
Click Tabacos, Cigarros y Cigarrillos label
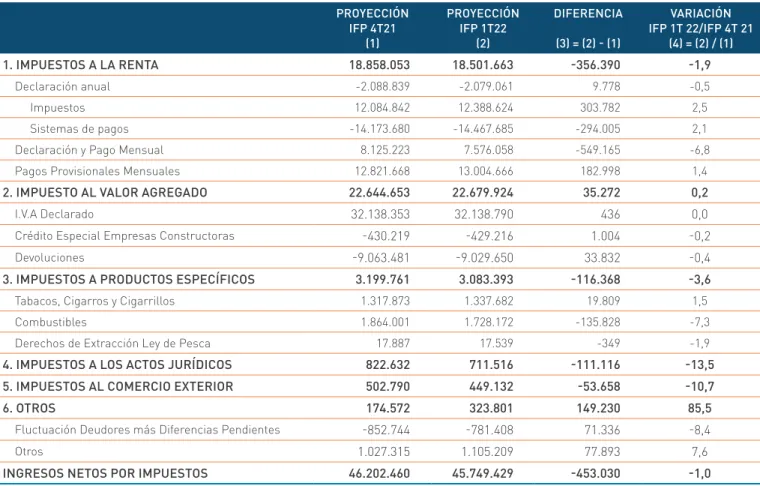pyautogui.click(x=95, y=301)
